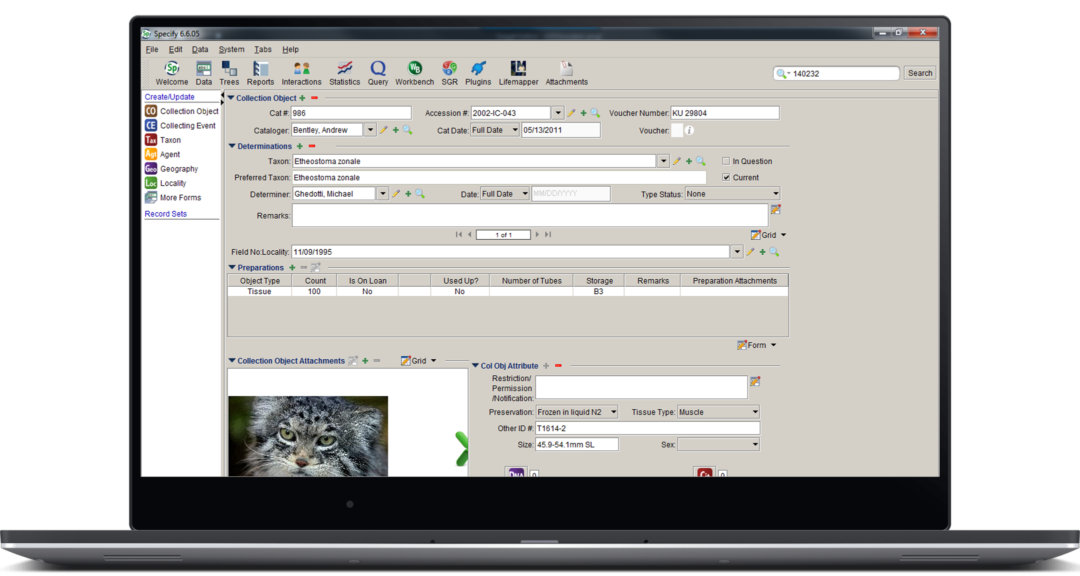Open the System menu
The width and height of the screenshot is (1080, 576).
click(x=231, y=48)
